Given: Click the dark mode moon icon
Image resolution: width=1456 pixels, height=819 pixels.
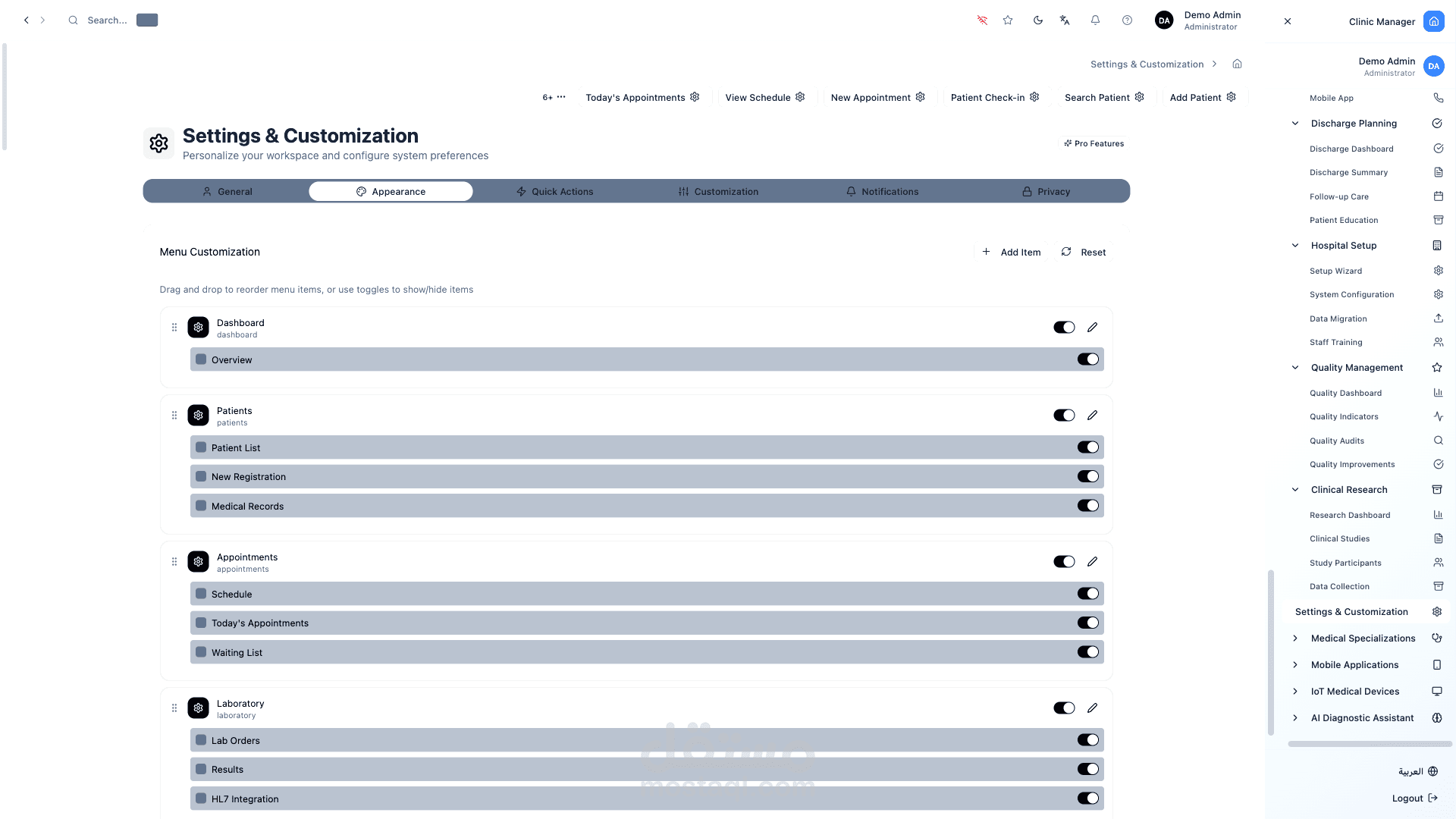Looking at the screenshot, I should pos(1037,20).
